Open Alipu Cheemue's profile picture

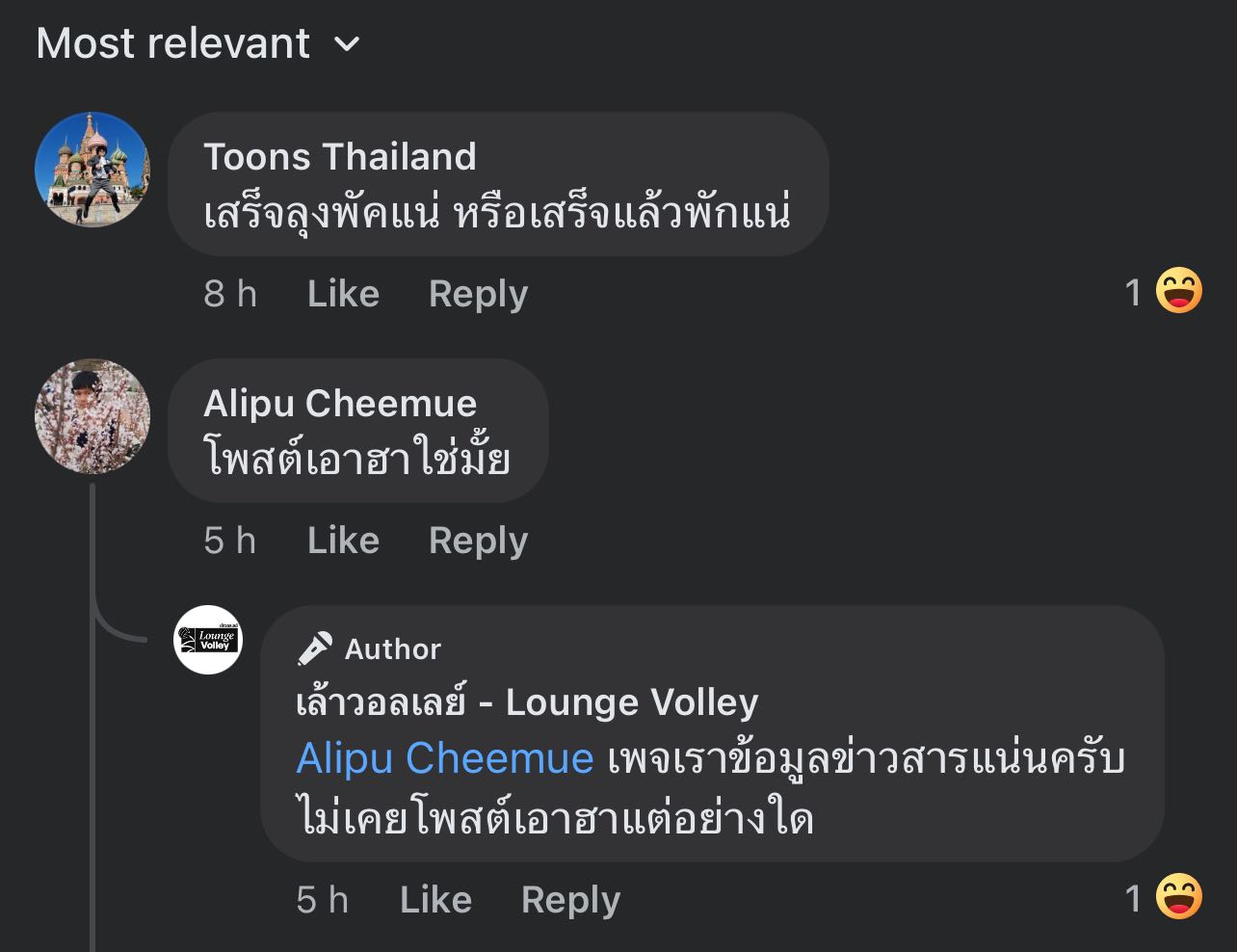coord(92,416)
